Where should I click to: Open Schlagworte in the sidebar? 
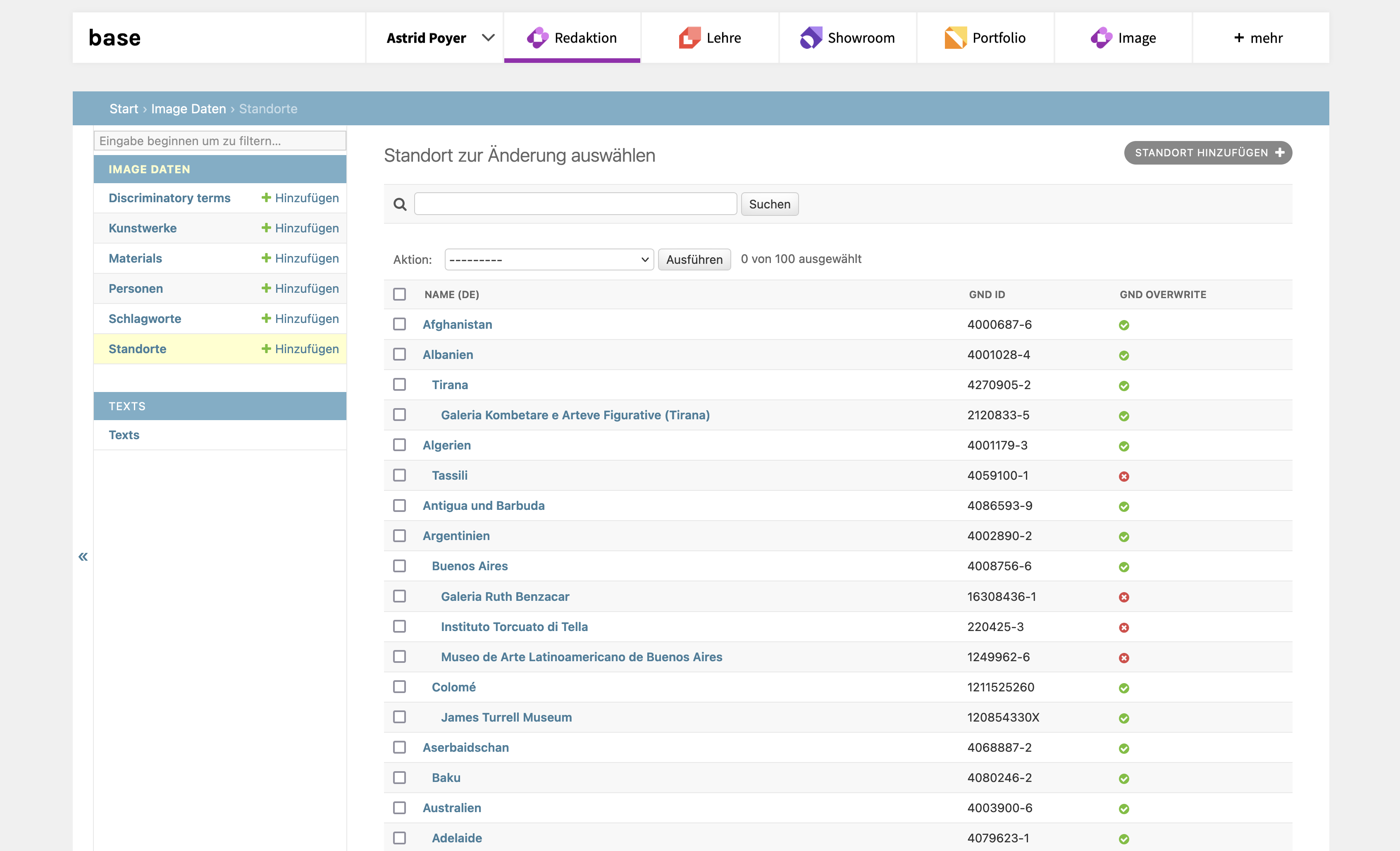[145, 318]
